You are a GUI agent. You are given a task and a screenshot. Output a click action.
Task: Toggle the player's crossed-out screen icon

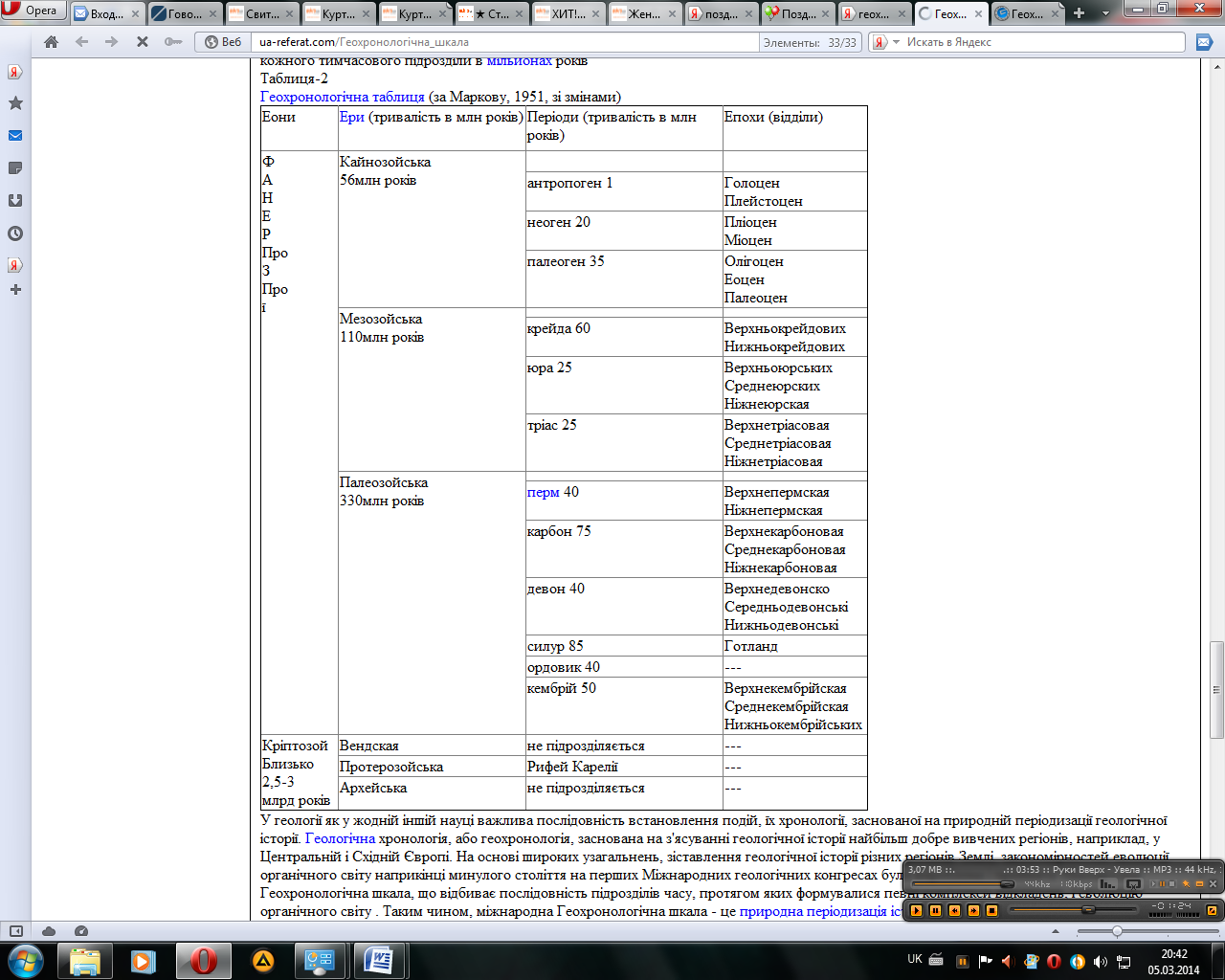1133,883
